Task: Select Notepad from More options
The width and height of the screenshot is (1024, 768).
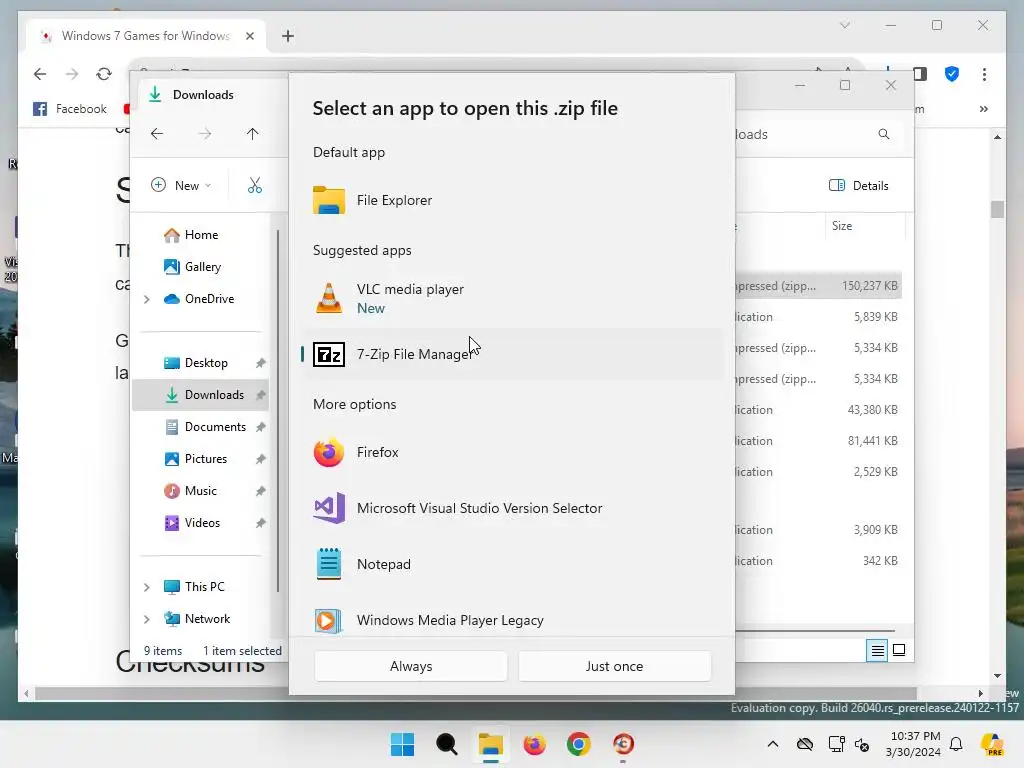Action: [512, 564]
